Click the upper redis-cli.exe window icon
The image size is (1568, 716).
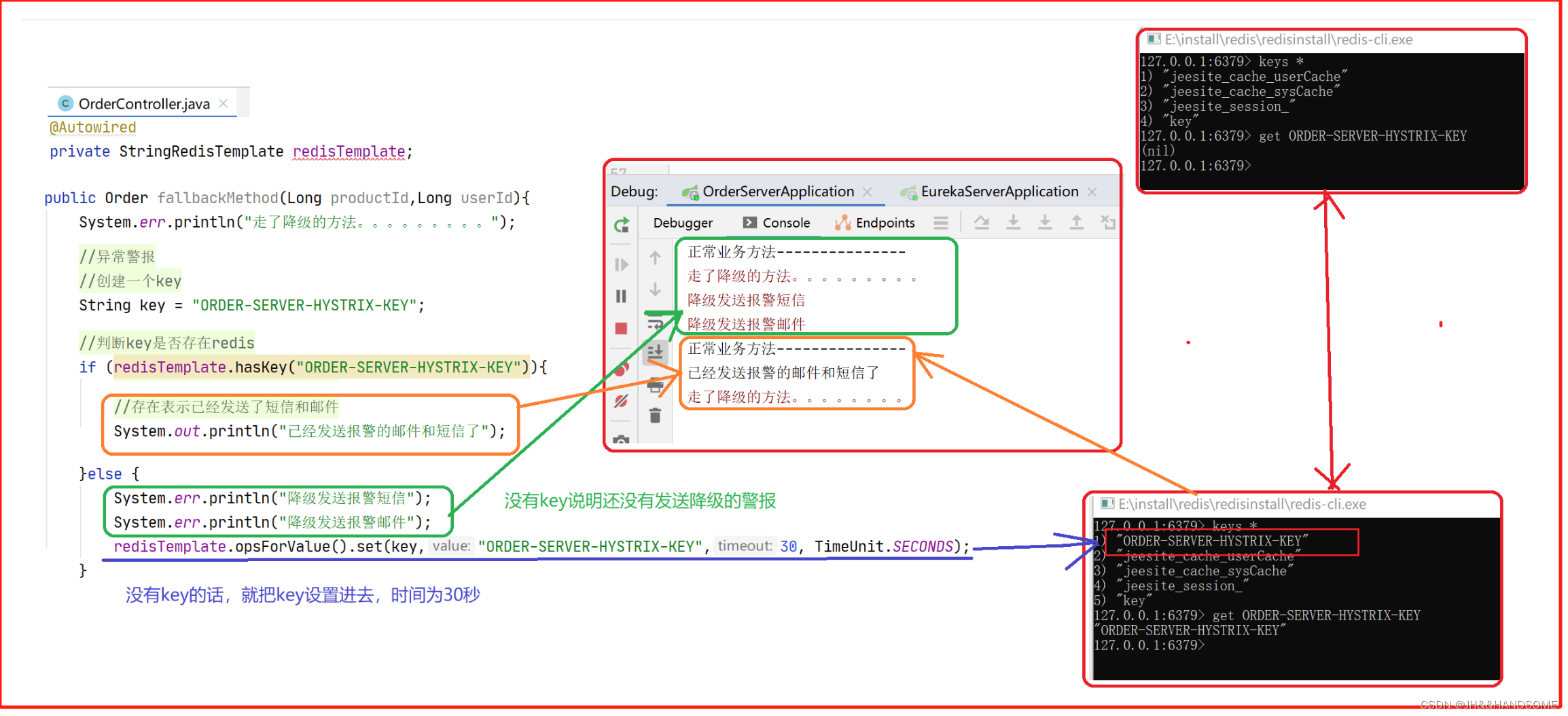[x=1154, y=39]
